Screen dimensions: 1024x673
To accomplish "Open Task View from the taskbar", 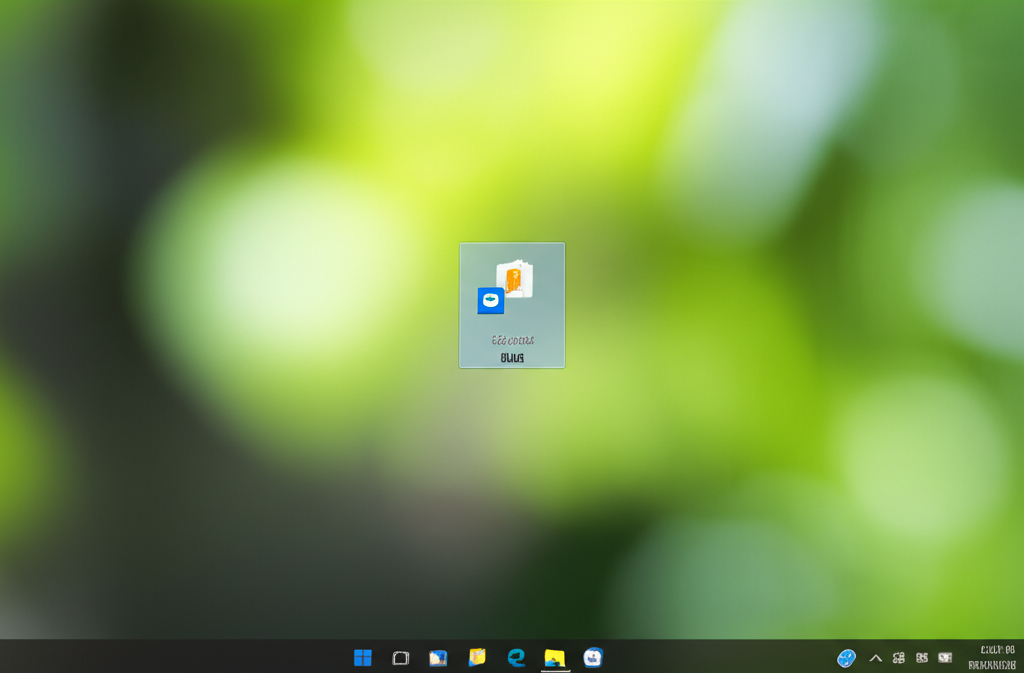I will click(401, 657).
